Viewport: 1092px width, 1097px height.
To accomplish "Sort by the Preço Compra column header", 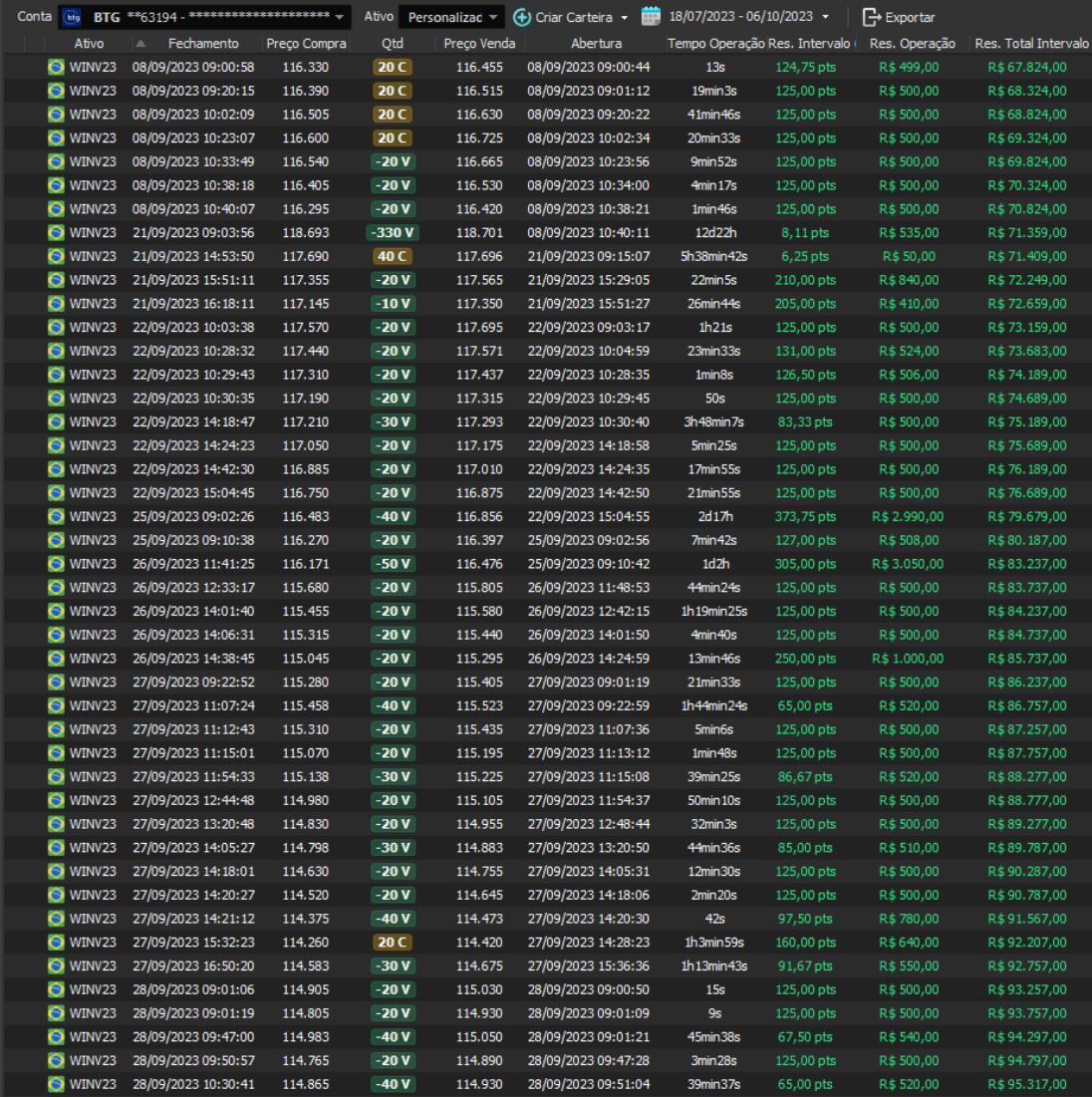I will point(307,43).
